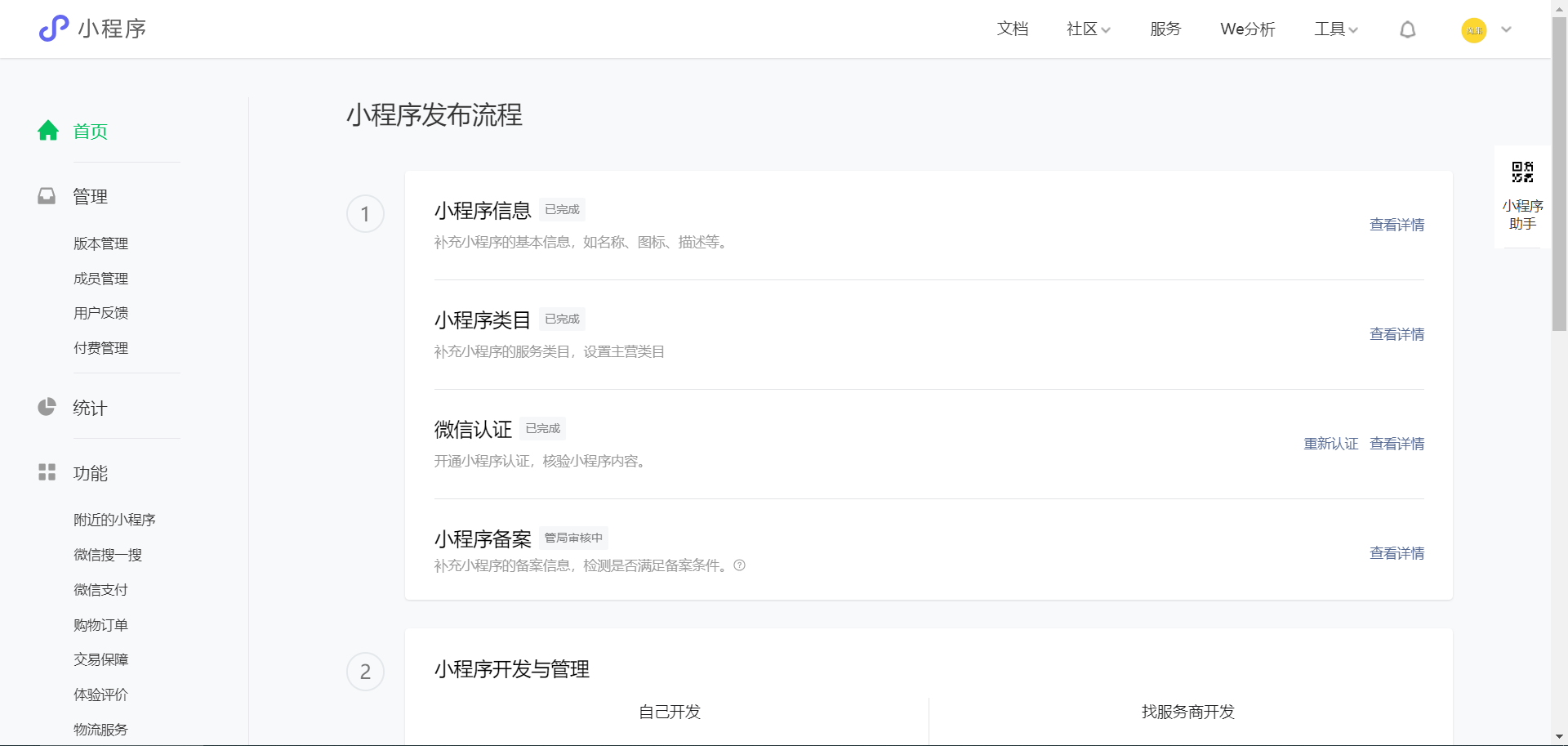The image size is (1568, 746).
Task: Open 用户反馈 in the sidebar
Action: (100, 313)
